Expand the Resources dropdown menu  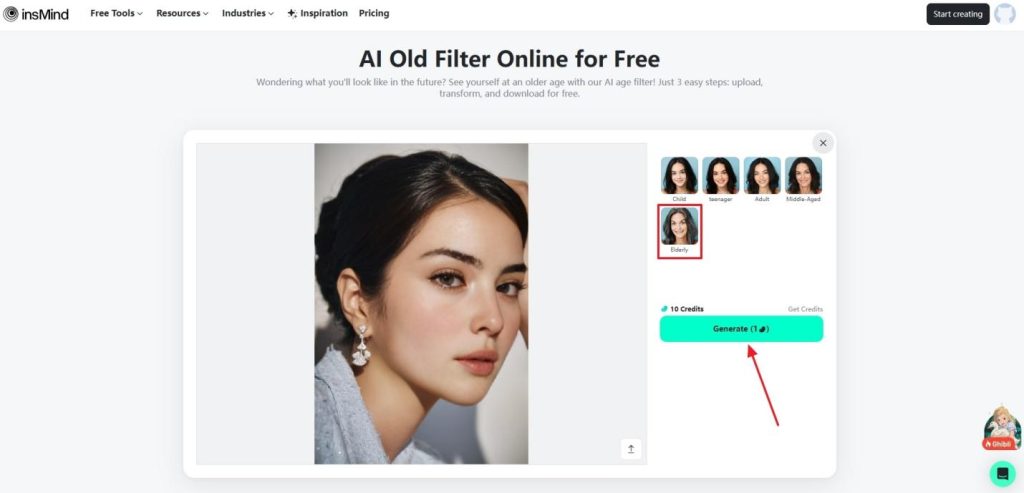click(x=182, y=14)
